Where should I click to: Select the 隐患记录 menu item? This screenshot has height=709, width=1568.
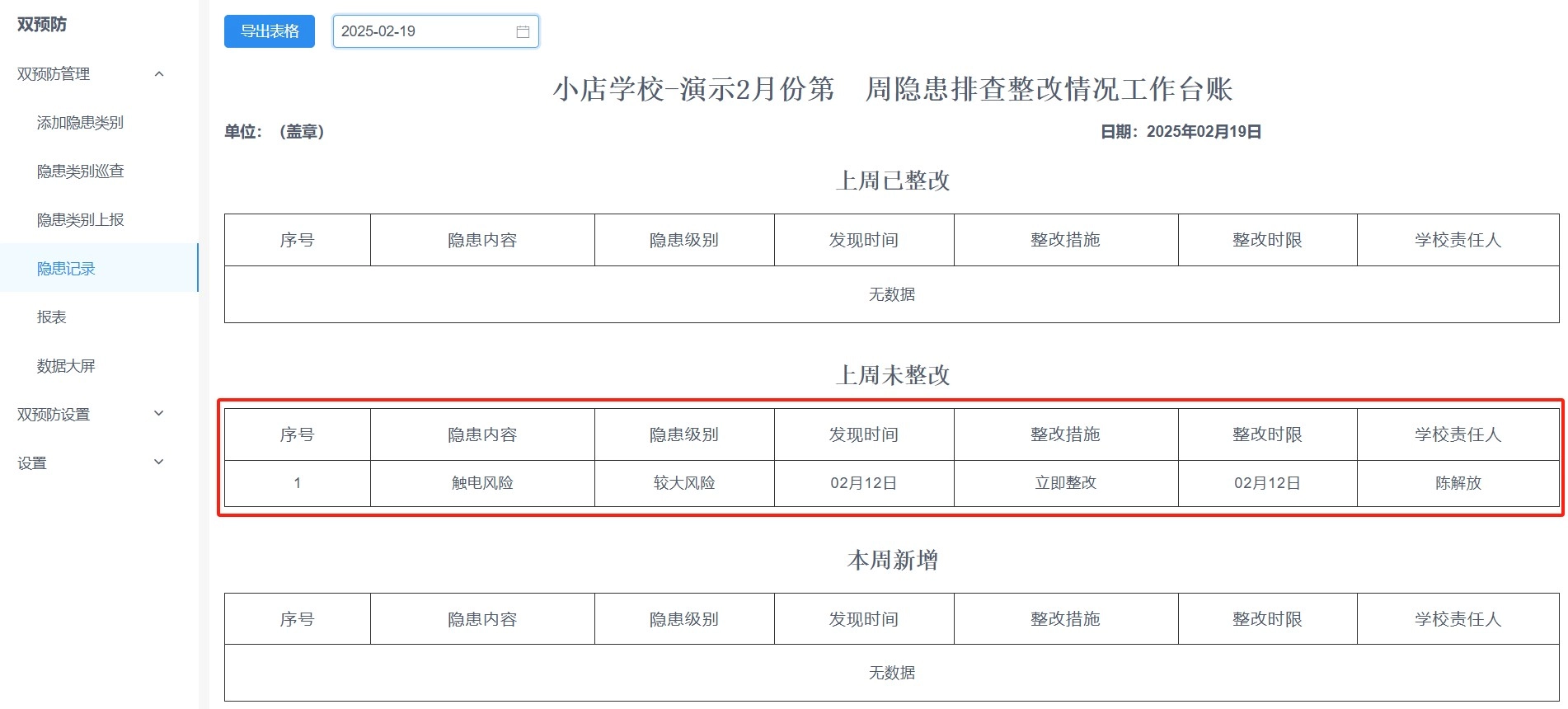[66, 269]
